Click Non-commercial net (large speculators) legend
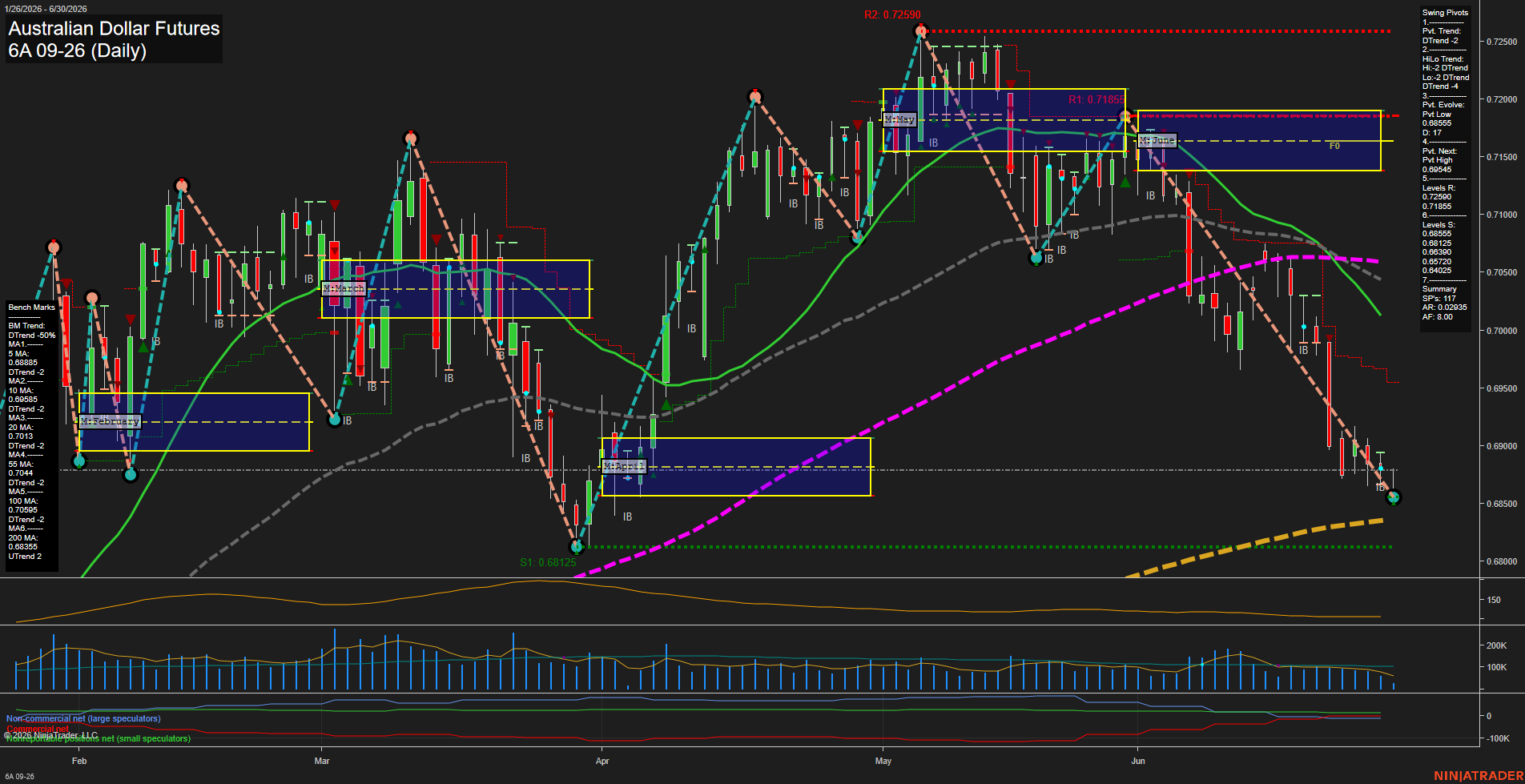The height and width of the screenshot is (784, 1525). coord(83,719)
